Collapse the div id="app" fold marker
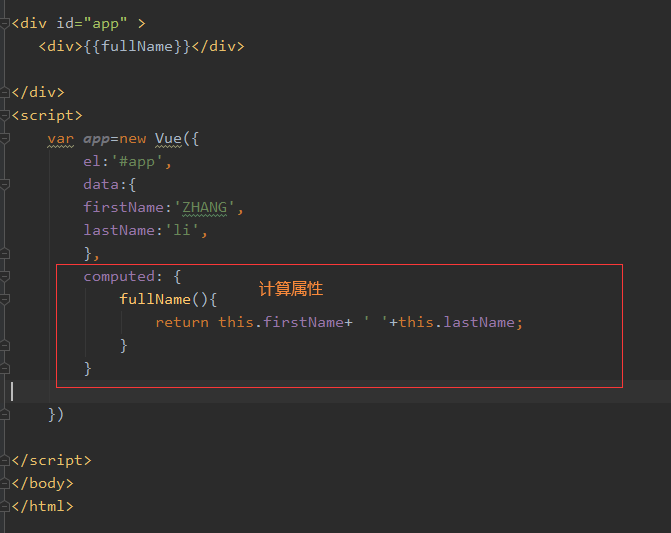 5,23
